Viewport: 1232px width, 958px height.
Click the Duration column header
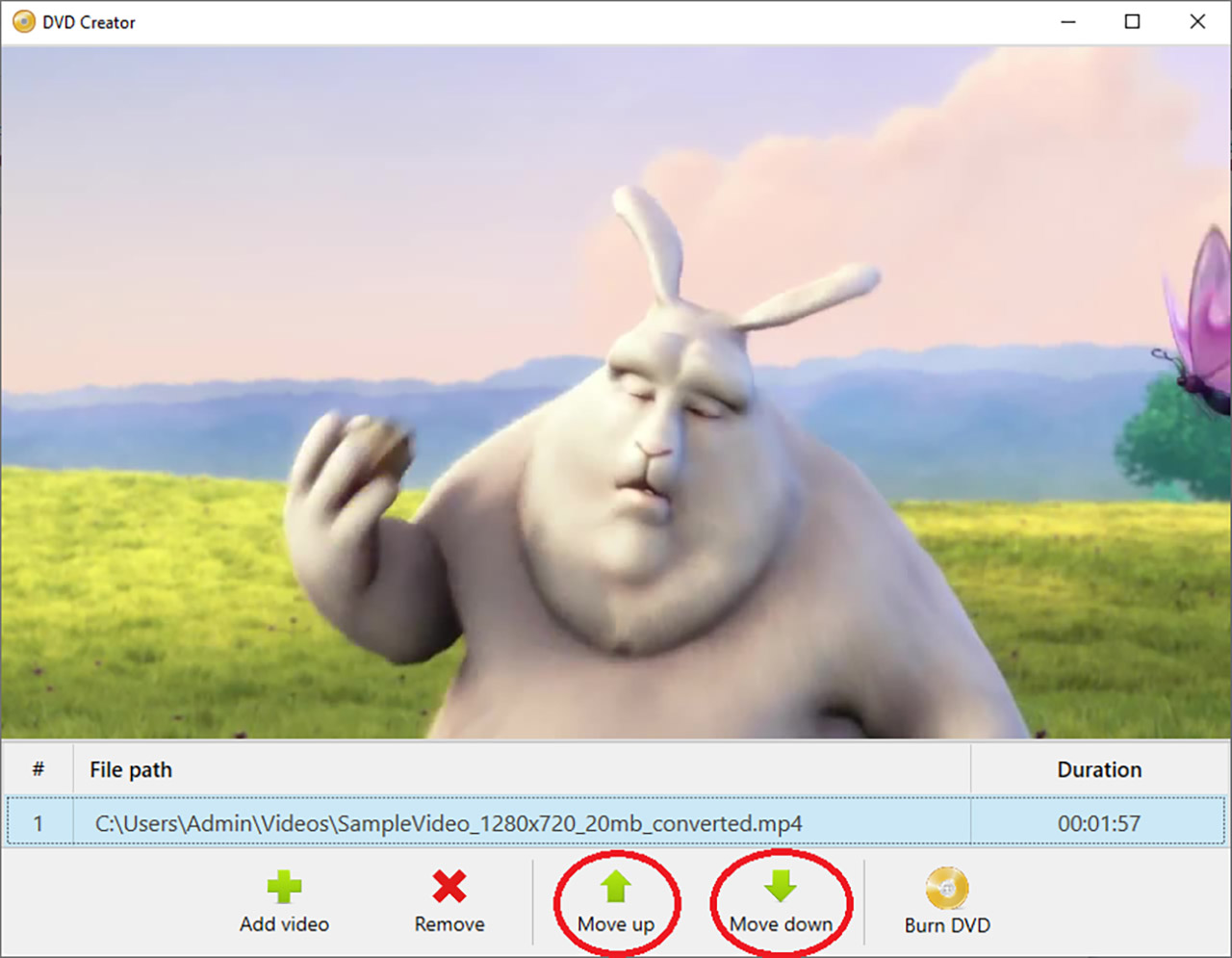(x=1099, y=769)
